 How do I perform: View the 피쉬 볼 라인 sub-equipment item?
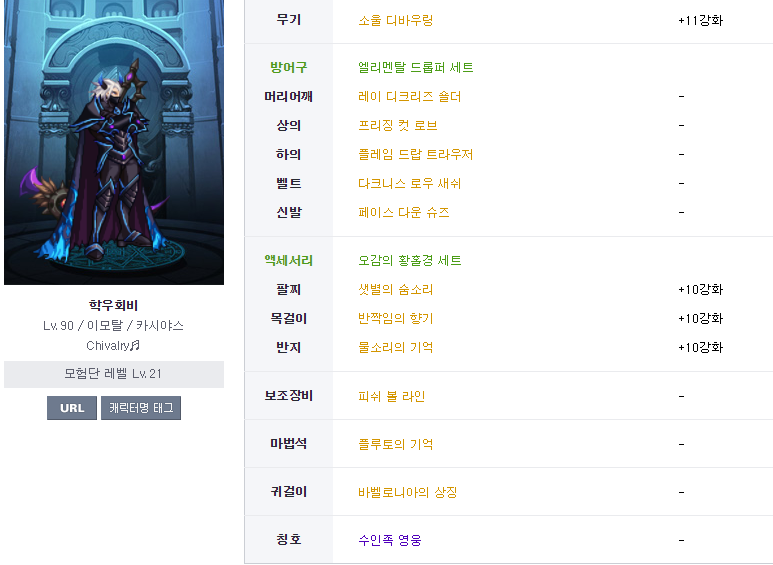click(391, 396)
